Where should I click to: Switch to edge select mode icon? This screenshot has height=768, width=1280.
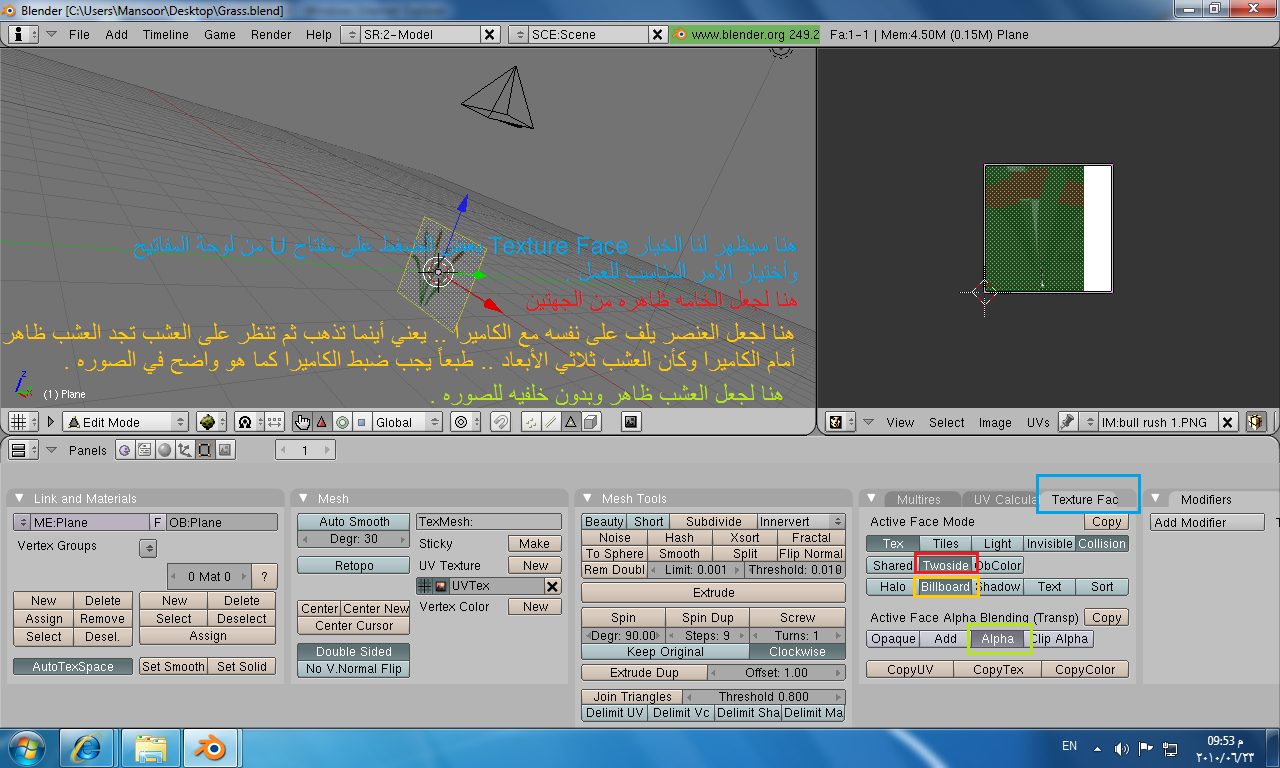551,422
